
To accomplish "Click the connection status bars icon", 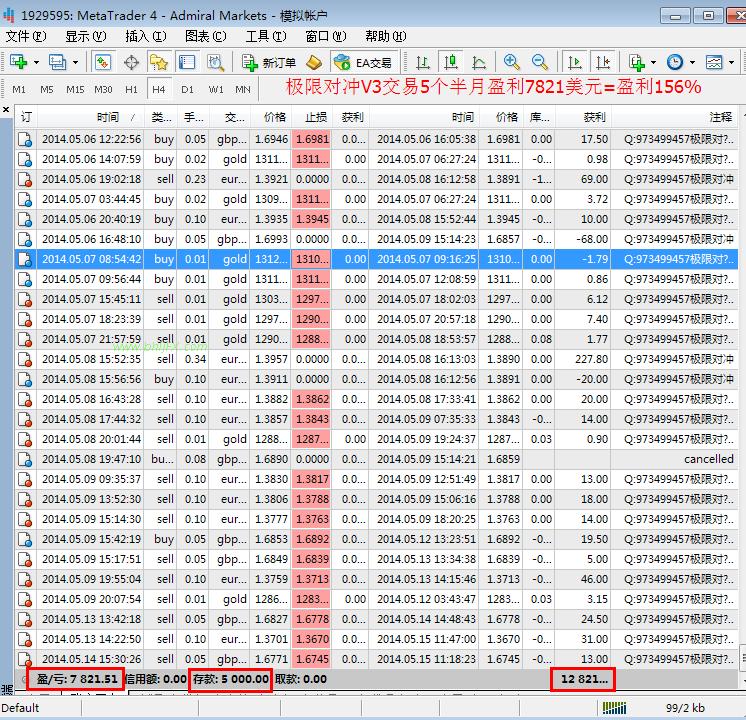I will click(614, 708).
